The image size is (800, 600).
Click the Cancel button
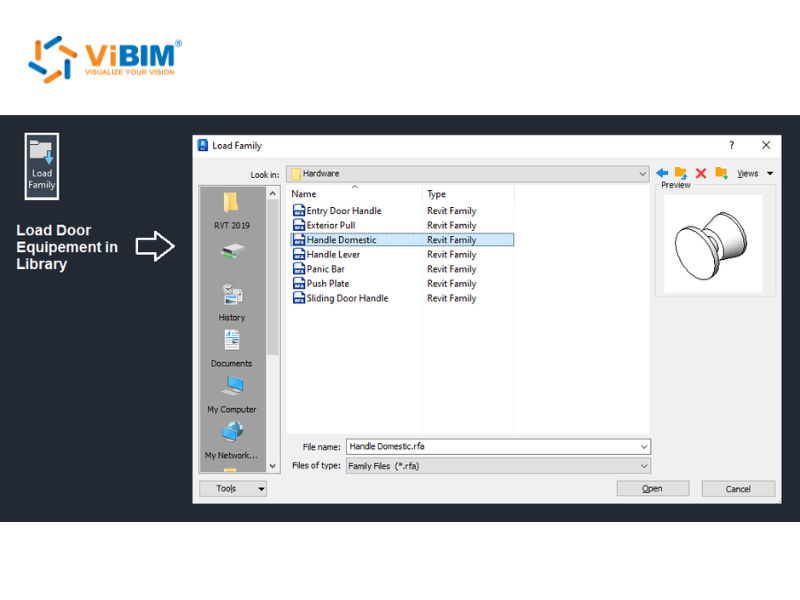tap(738, 489)
